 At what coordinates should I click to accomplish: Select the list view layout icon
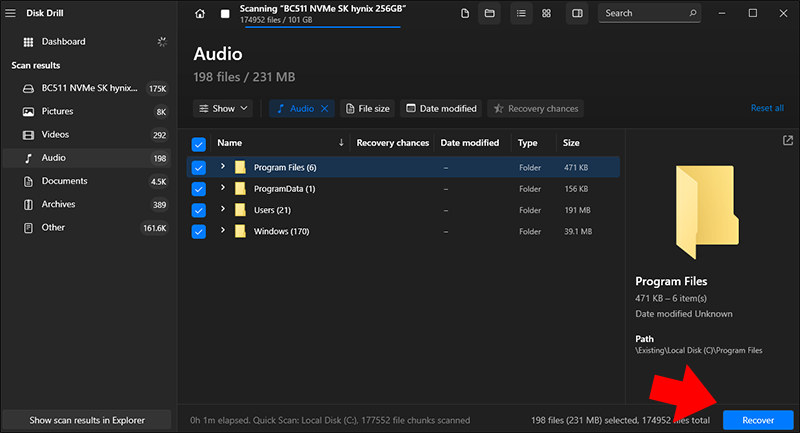coord(521,14)
